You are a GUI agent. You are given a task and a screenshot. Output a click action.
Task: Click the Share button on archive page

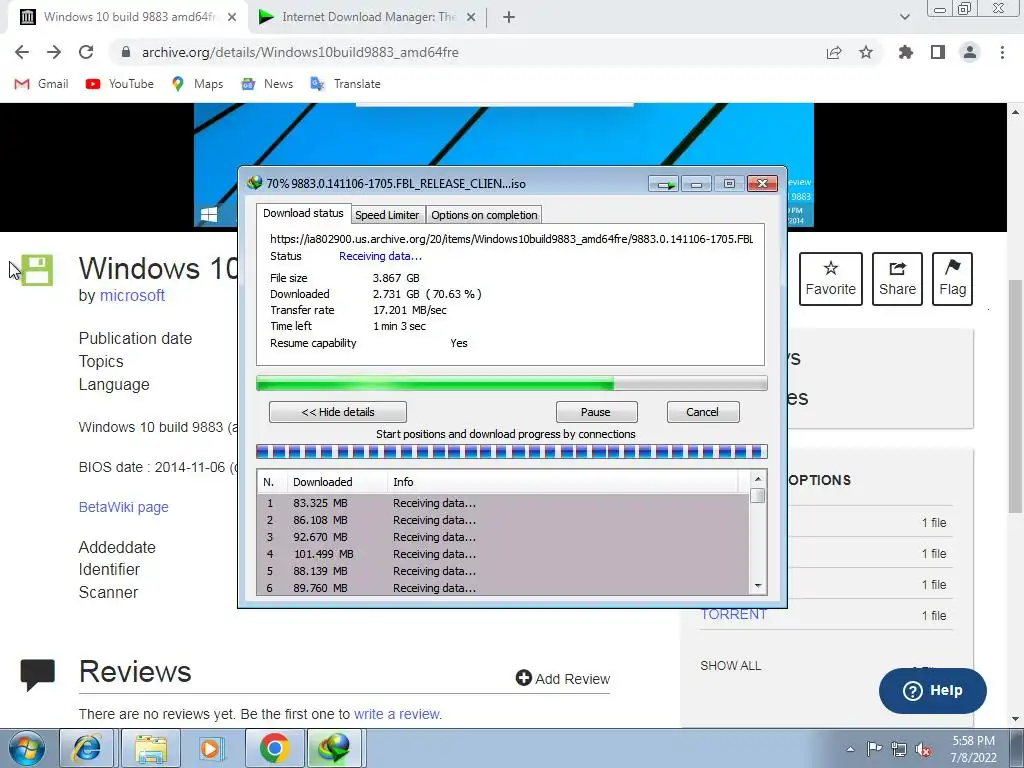897,279
